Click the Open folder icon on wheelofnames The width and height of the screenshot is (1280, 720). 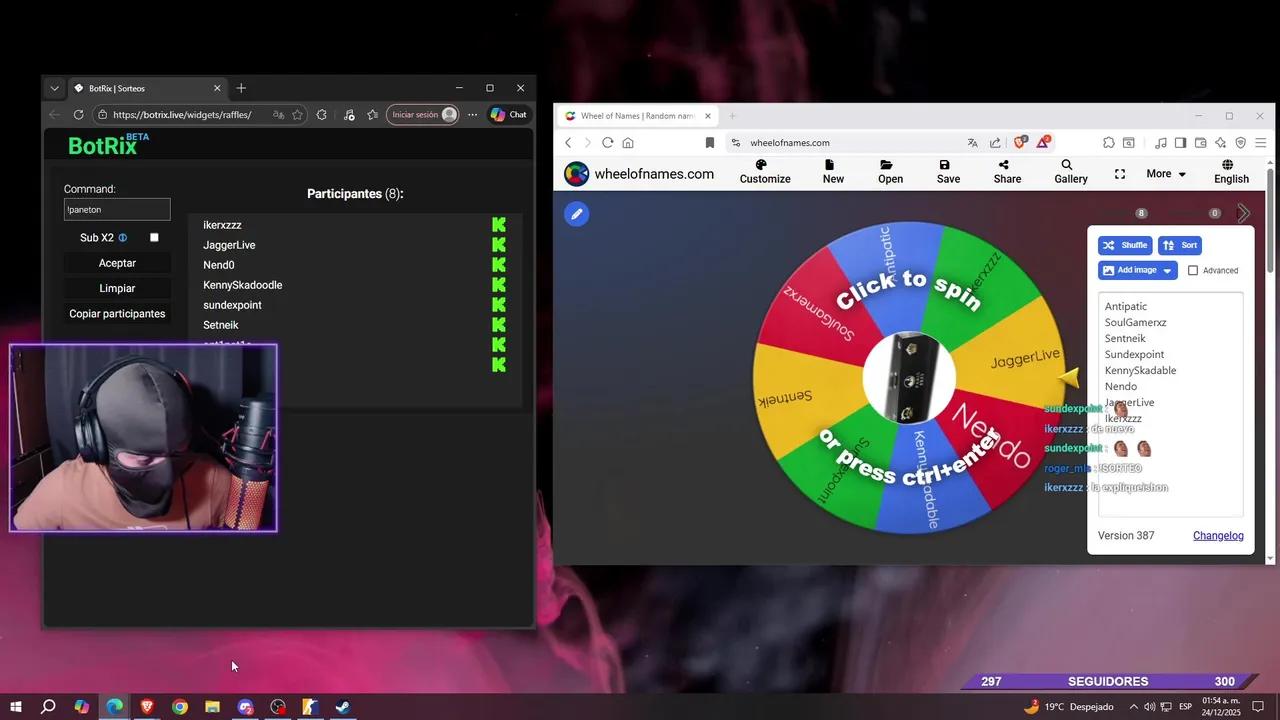pos(890,172)
